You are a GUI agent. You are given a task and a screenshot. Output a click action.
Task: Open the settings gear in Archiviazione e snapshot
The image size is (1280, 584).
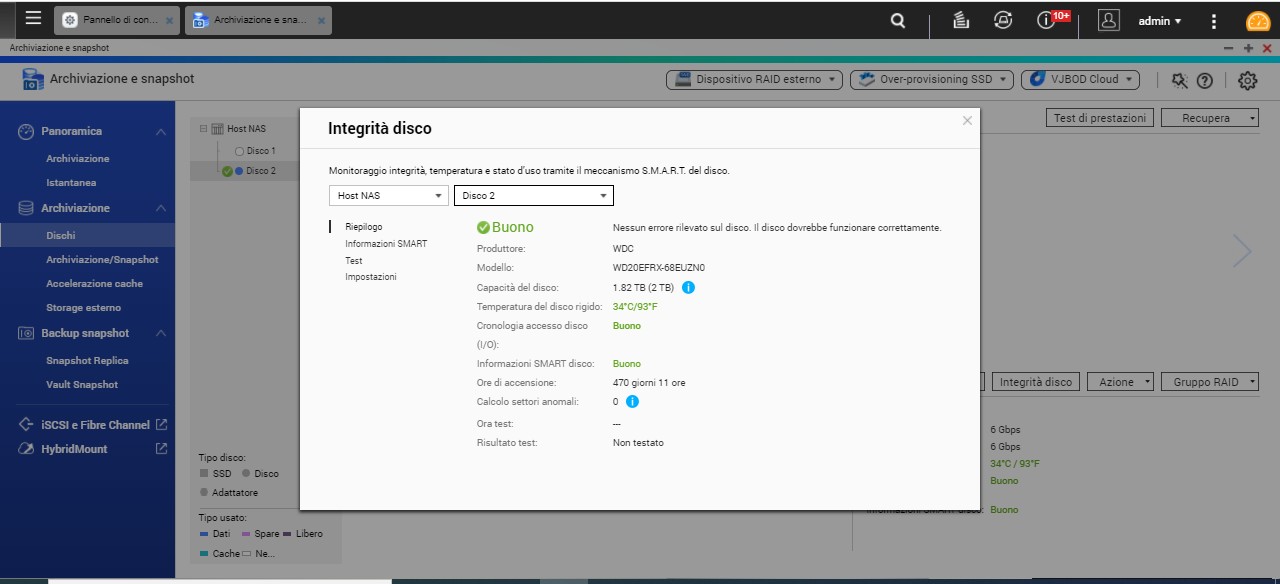[x=1247, y=81]
